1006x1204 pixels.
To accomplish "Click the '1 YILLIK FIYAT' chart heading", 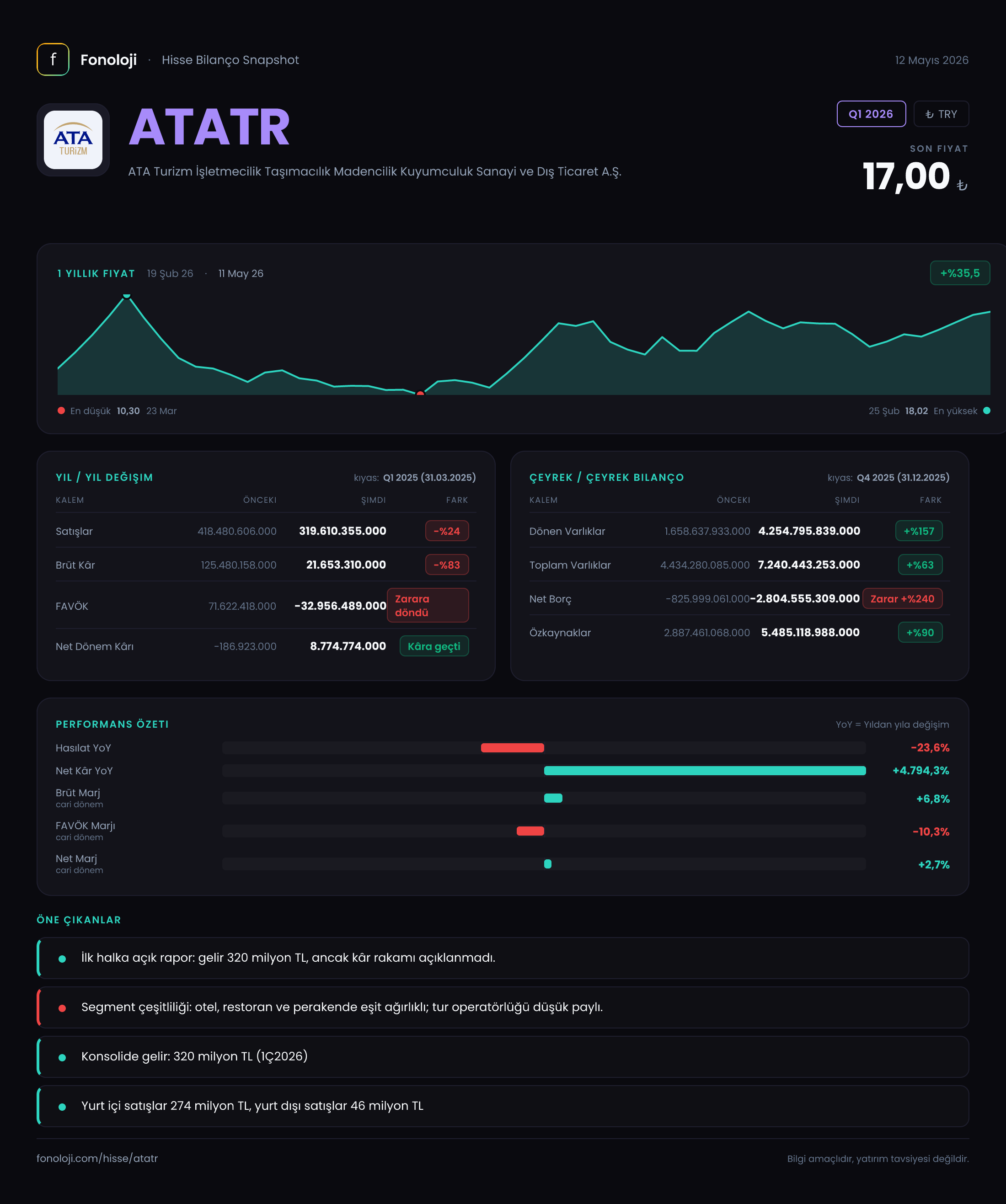I will point(96,273).
